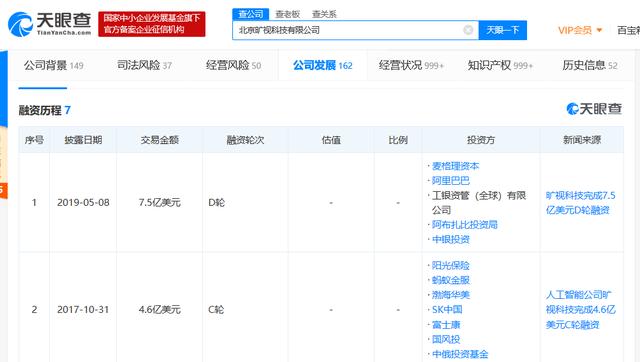Select the 查公司 search tab
Screen dimensions: 640x362
coord(251,14)
